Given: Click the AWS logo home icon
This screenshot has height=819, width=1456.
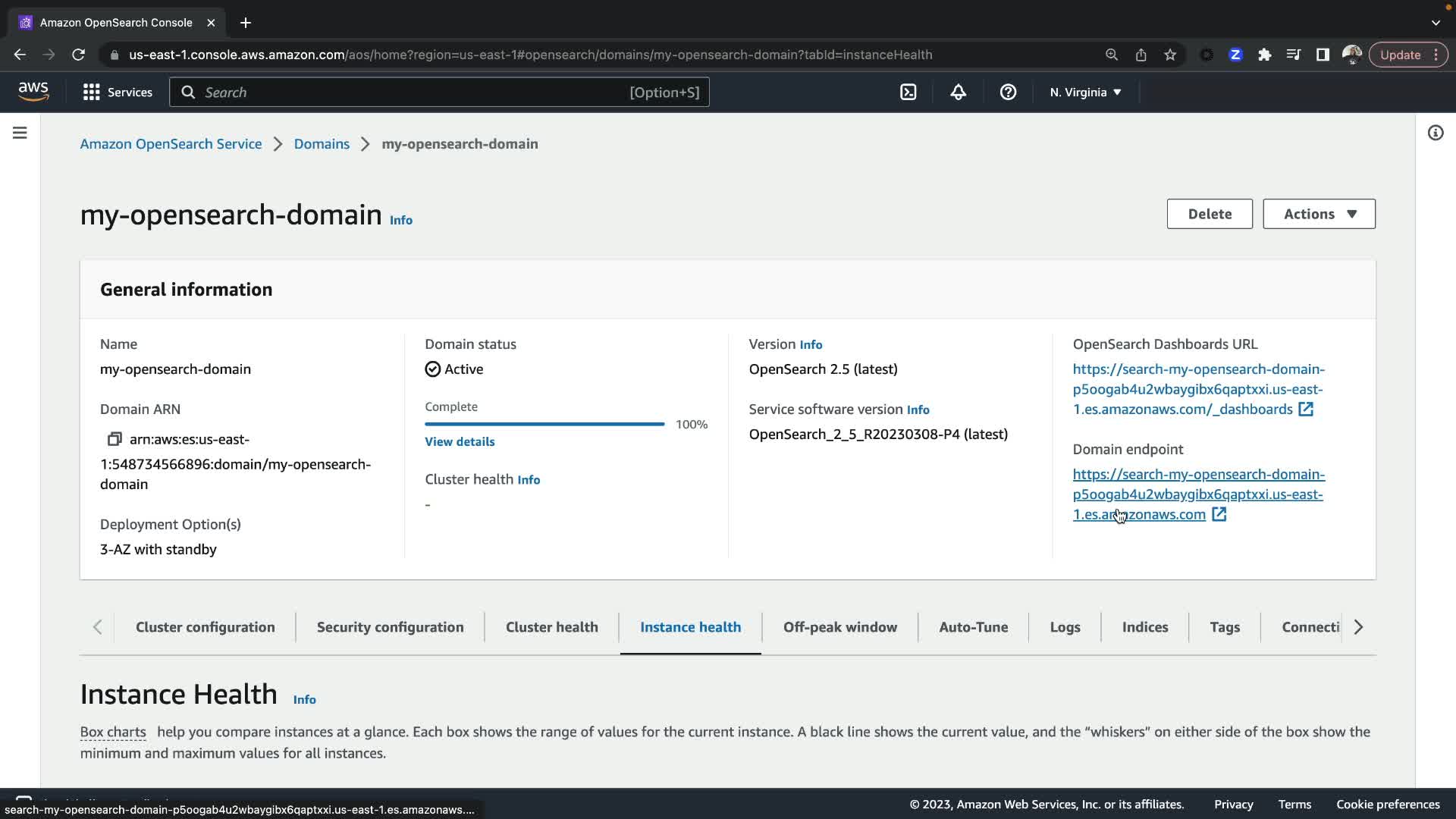Looking at the screenshot, I should click(33, 92).
